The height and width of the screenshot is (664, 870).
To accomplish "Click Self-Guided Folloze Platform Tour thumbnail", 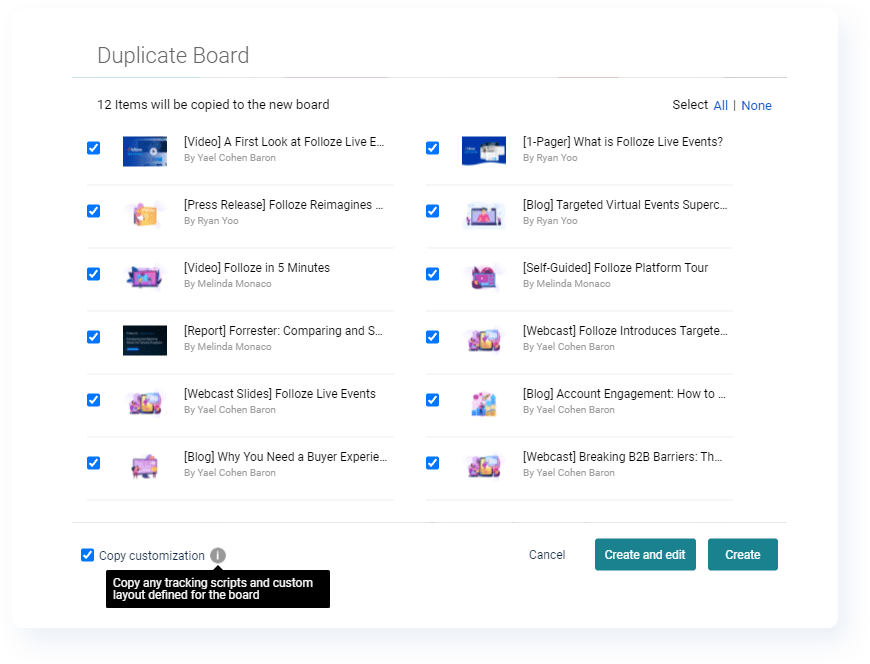I will pyautogui.click(x=483, y=277).
